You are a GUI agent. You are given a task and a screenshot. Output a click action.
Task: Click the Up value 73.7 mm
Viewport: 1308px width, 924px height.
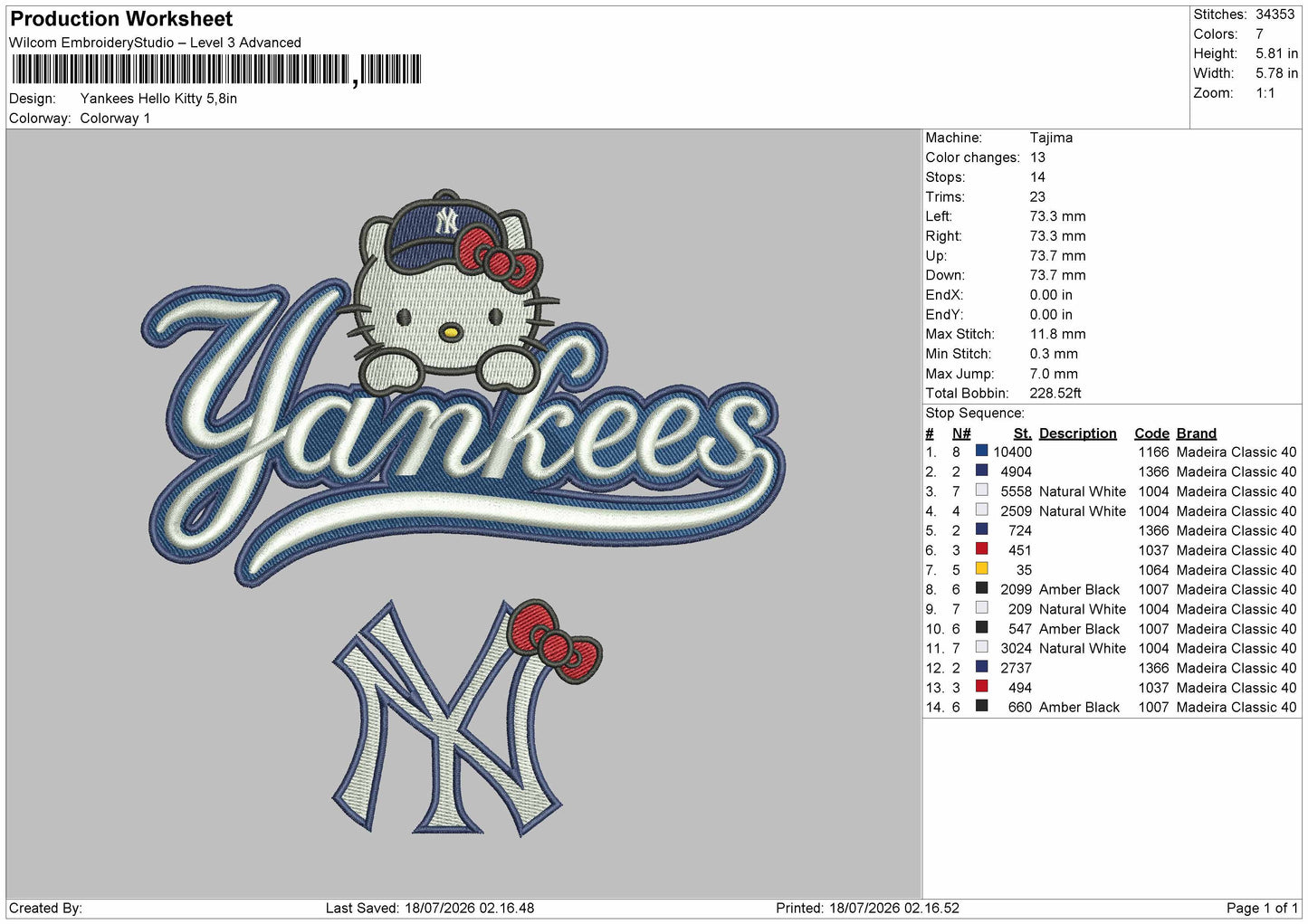pyautogui.click(x=1057, y=256)
